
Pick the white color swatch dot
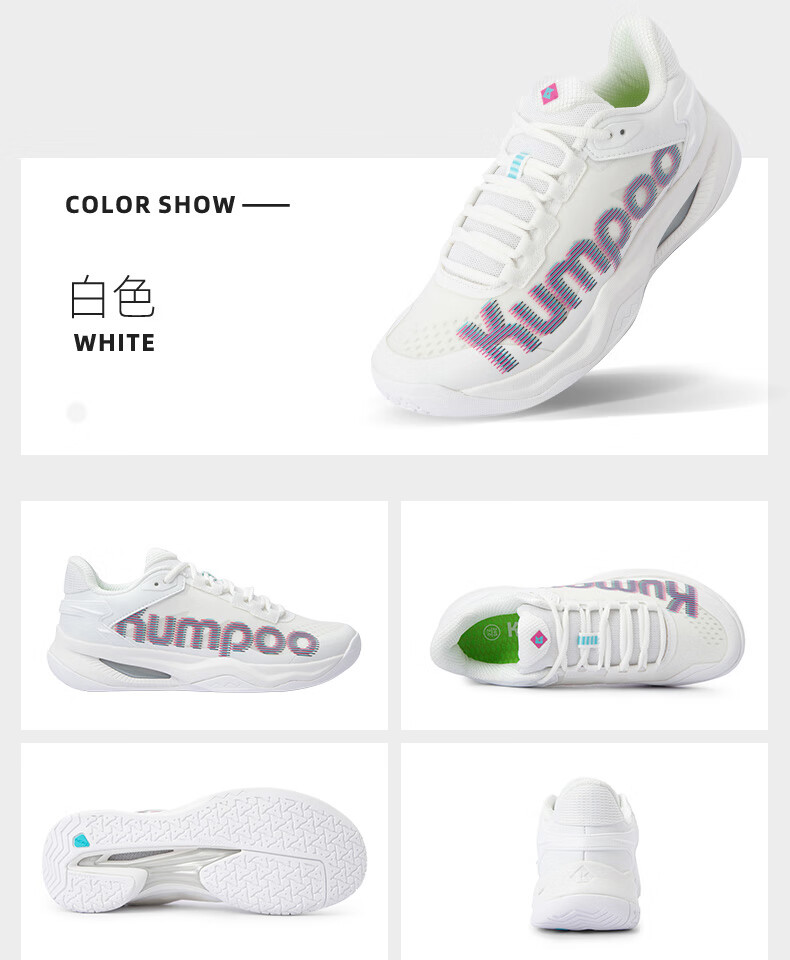click(76, 412)
